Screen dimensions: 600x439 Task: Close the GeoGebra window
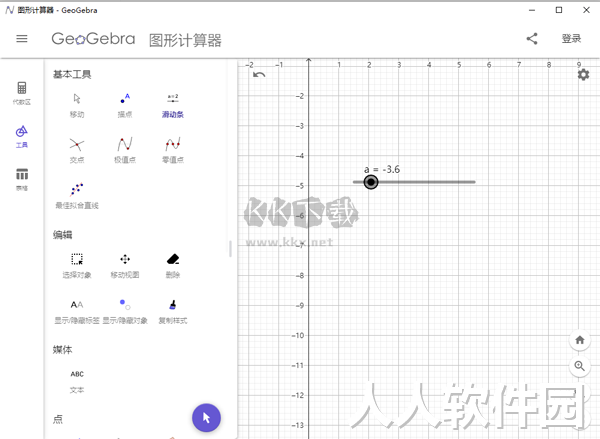[x=586, y=10]
